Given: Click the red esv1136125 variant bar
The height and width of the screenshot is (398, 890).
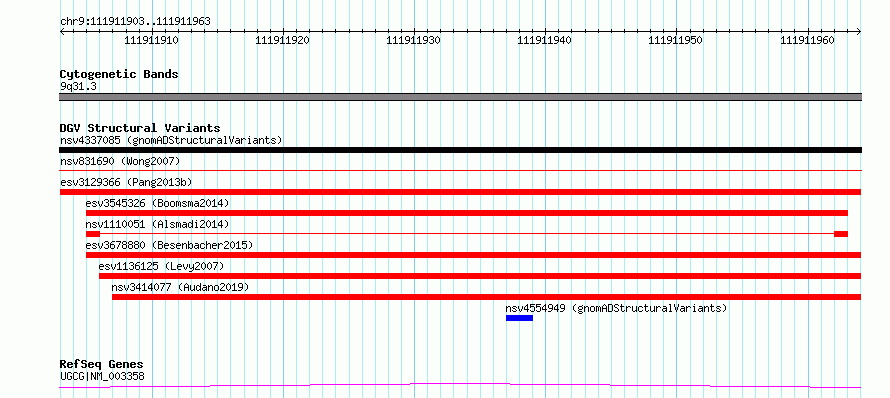Looking at the screenshot, I should (480, 276).
